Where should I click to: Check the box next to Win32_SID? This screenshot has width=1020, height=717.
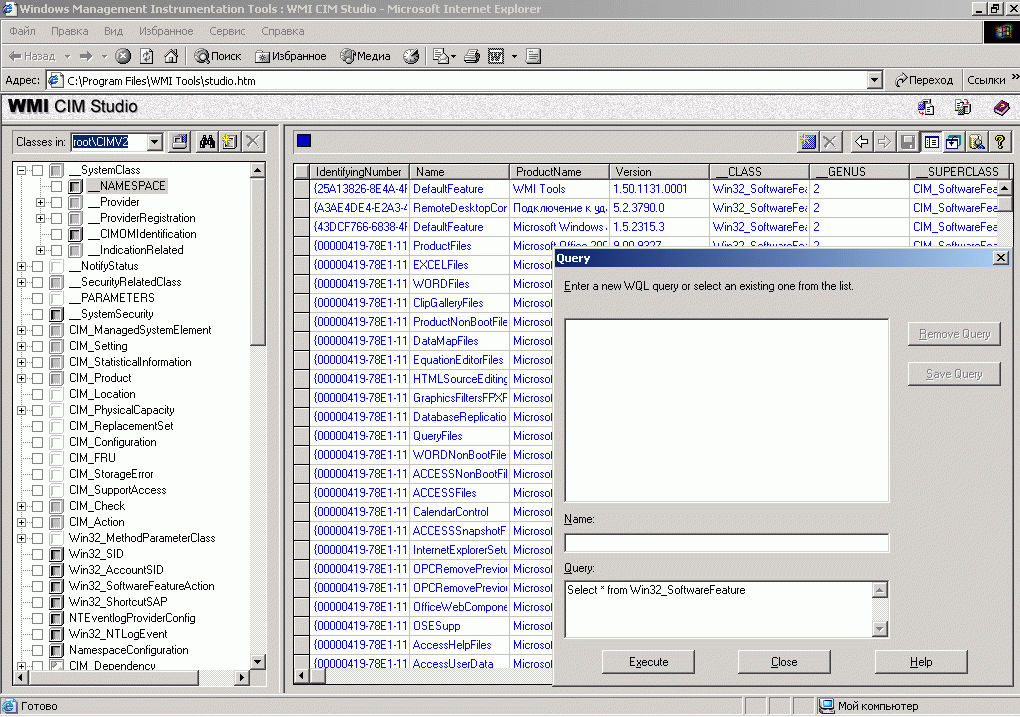(x=38, y=554)
